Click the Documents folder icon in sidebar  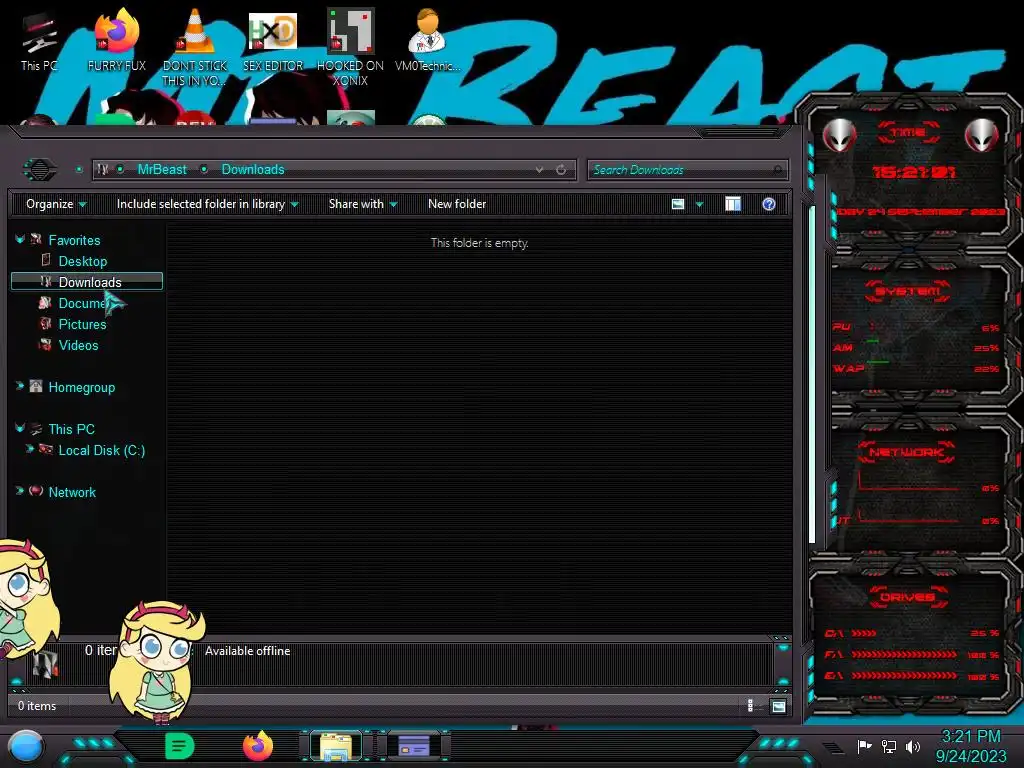click(x=44, y=302)
